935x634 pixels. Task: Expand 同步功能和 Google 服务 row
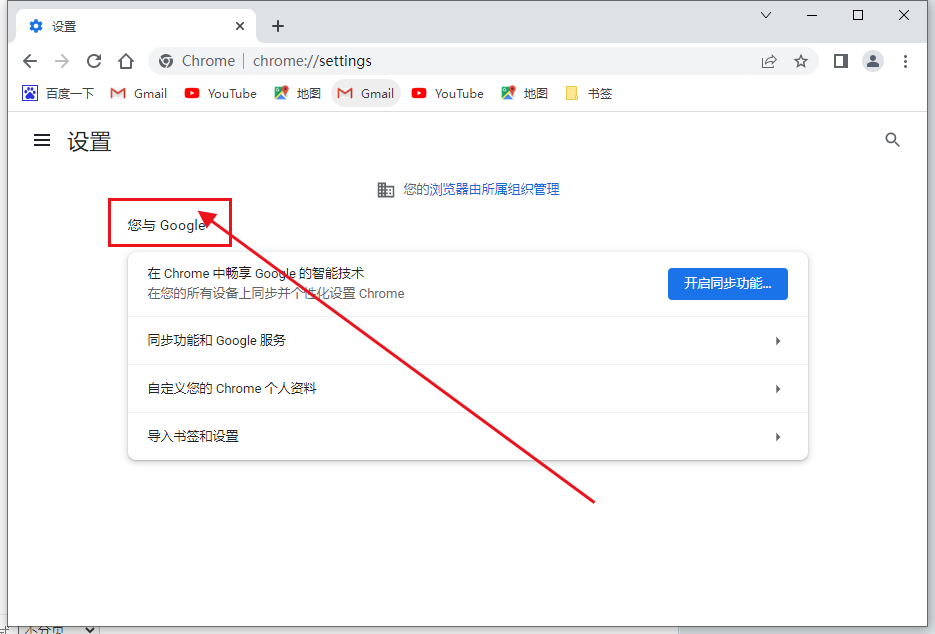click(x=468, y=341)
